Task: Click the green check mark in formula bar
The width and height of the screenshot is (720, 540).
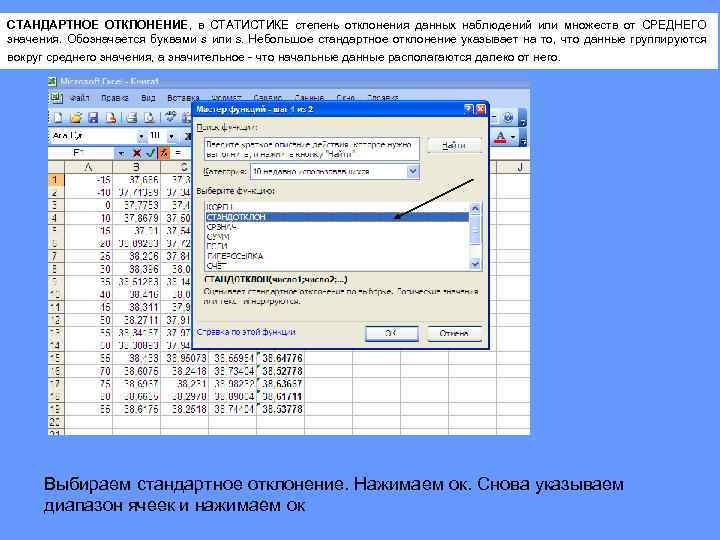Action: click(x=150, y=153)
